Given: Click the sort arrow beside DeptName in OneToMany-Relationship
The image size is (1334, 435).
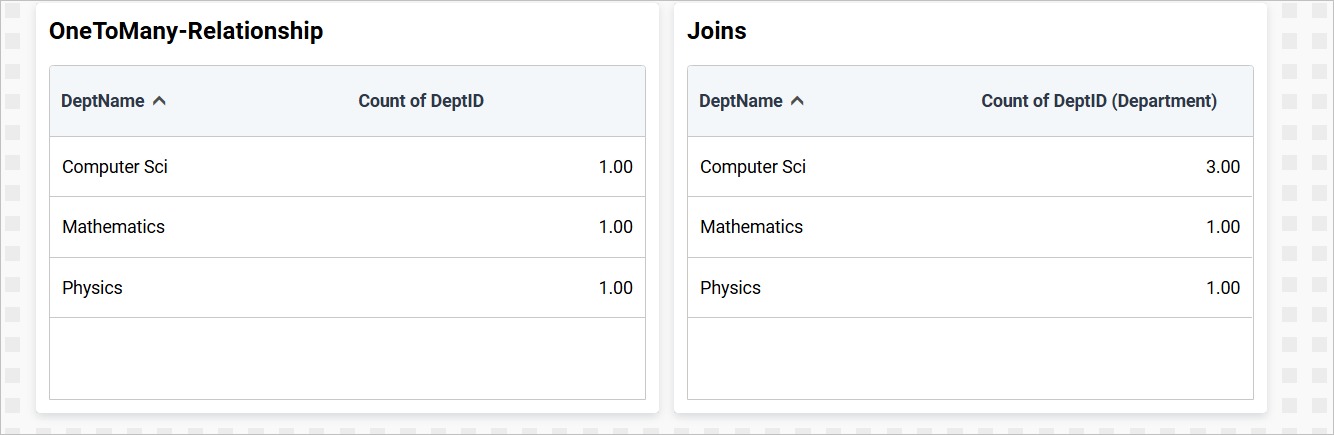Looking at the screenshot, I should [159, 101].
